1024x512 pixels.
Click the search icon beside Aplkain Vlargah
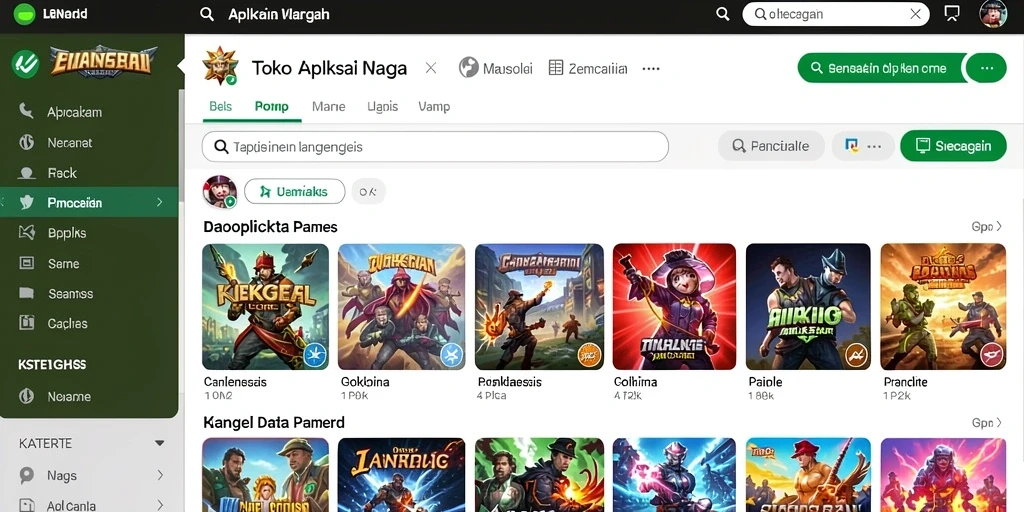pos(207,14)
